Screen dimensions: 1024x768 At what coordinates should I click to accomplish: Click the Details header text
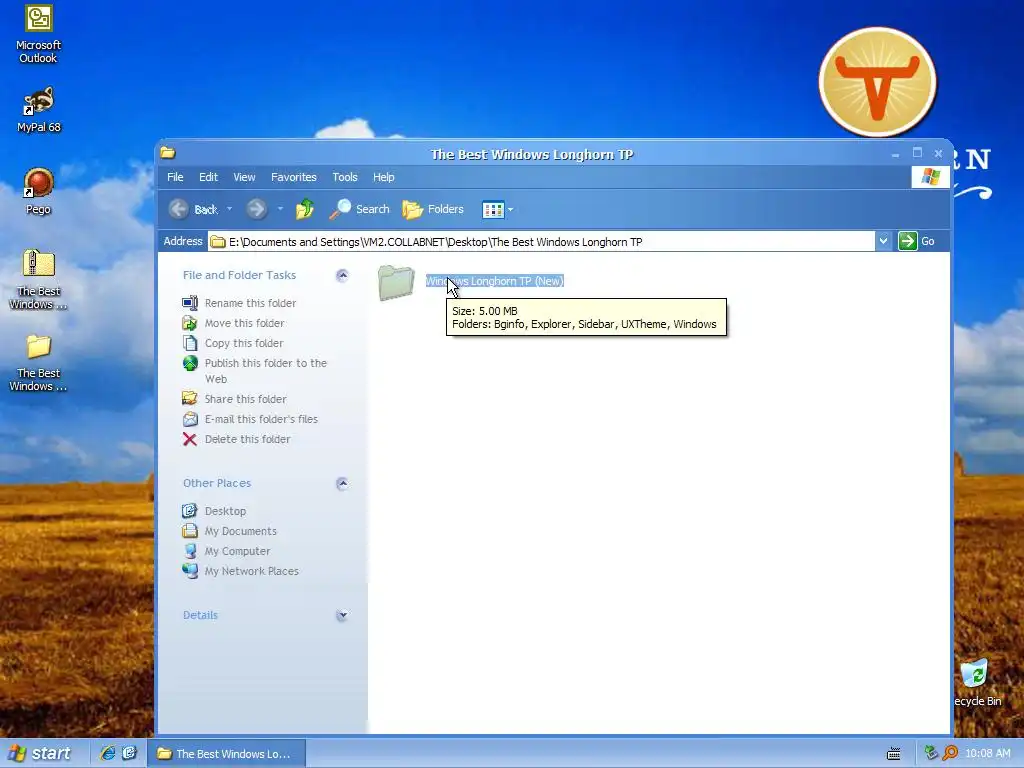200,615
